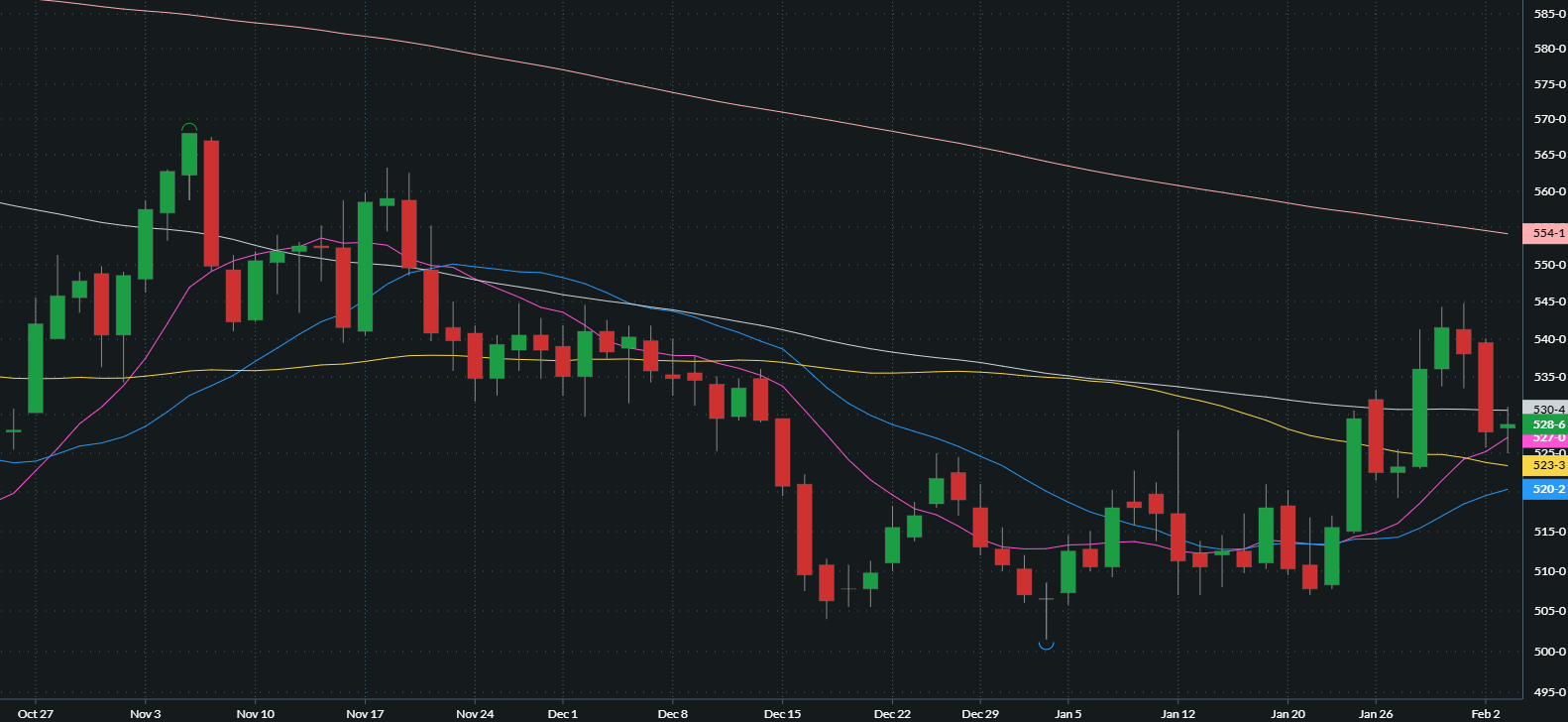Select the Jan 12 date on the time axis
This screenshot has height=722, width=1568.
(1177, 714)
